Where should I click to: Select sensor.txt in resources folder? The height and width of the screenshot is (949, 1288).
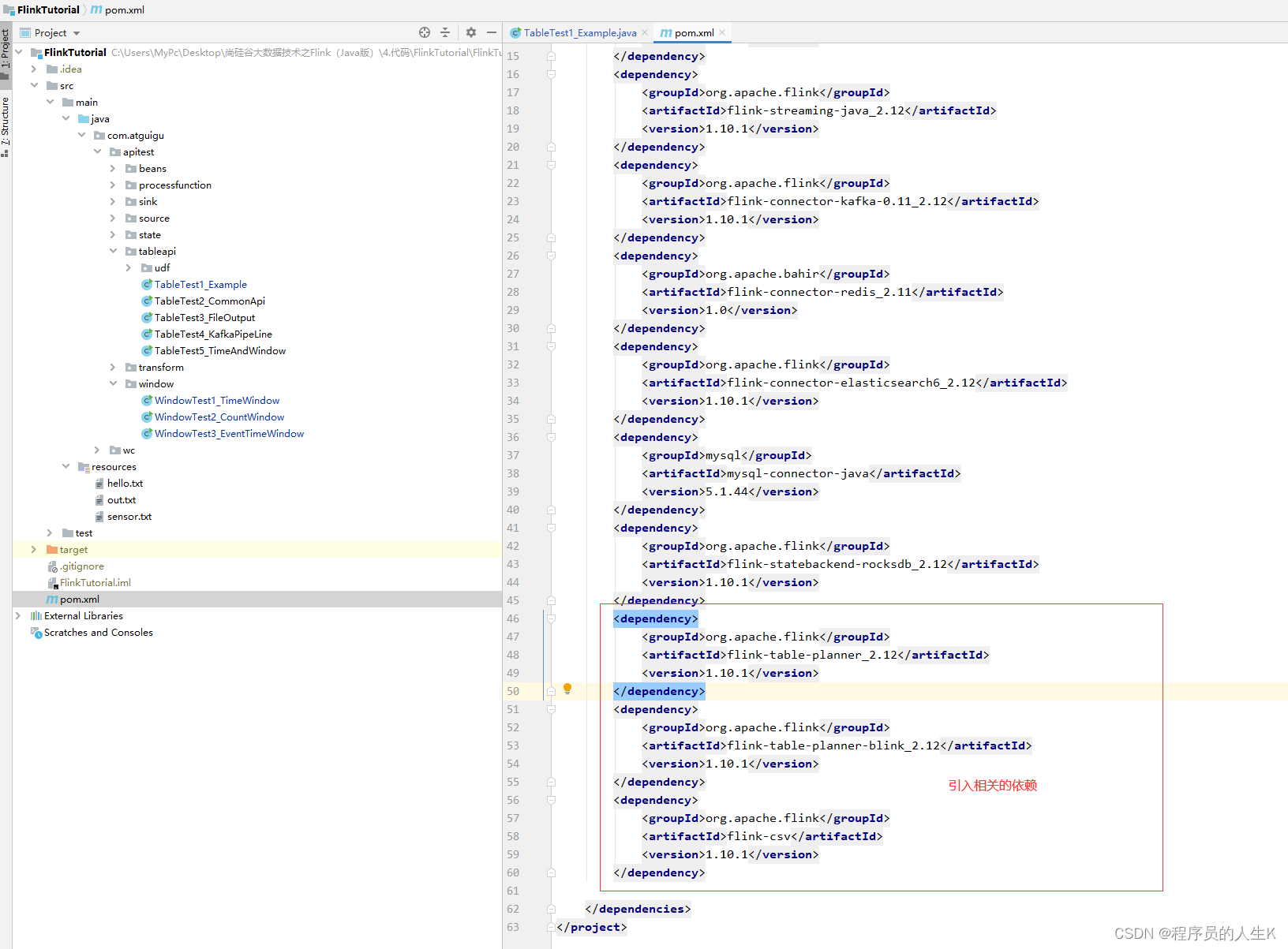(129, 516)
